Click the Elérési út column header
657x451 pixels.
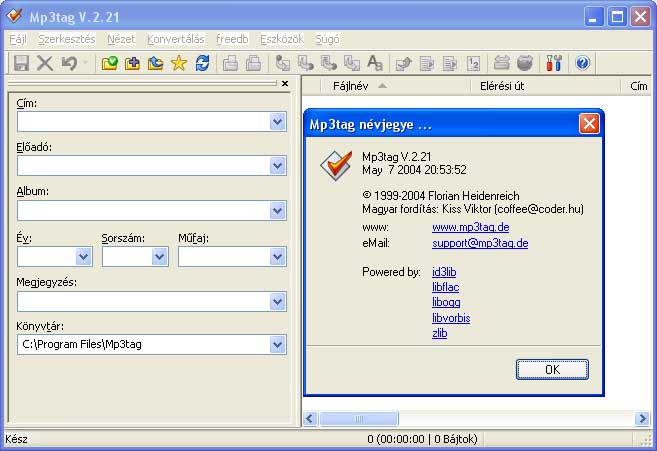tap(545, 86)
